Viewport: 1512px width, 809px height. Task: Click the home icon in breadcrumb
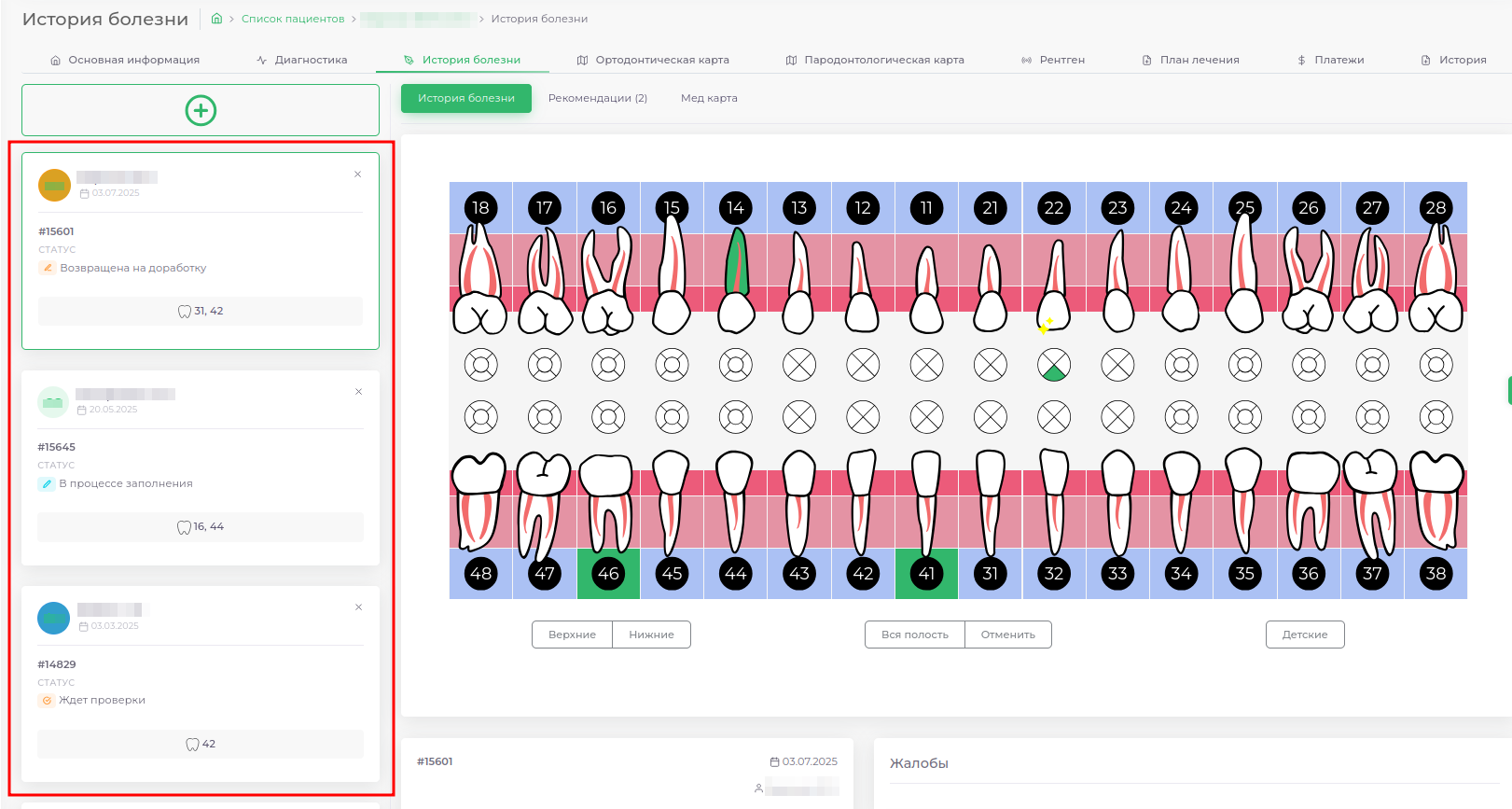(x=216, y=19)
